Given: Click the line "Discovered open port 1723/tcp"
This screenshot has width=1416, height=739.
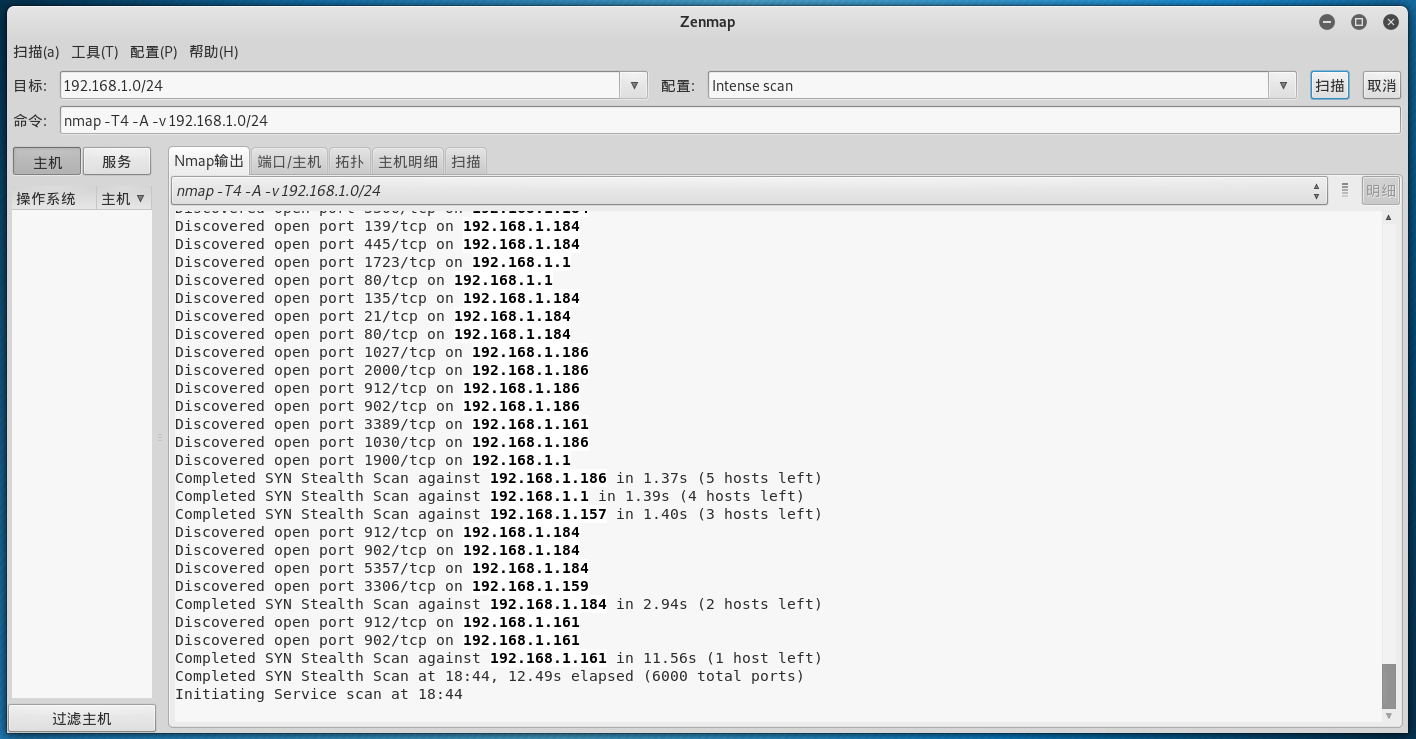Looking at the screenshot, I should click(373, 262).
